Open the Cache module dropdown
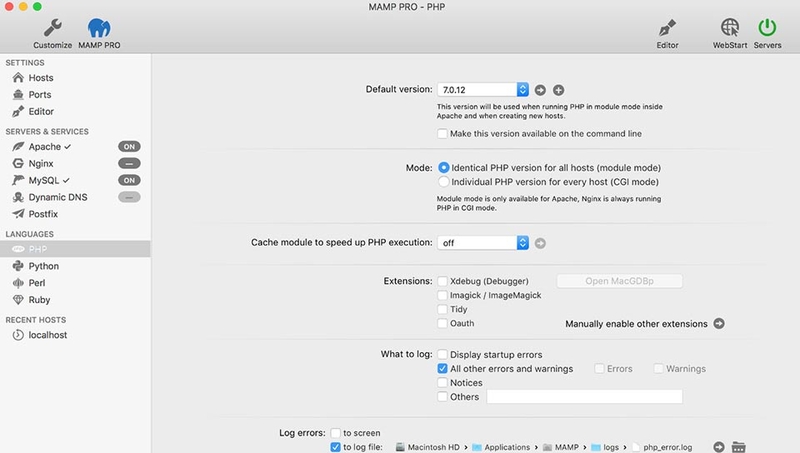800x453 pixels. coord(483,243)
